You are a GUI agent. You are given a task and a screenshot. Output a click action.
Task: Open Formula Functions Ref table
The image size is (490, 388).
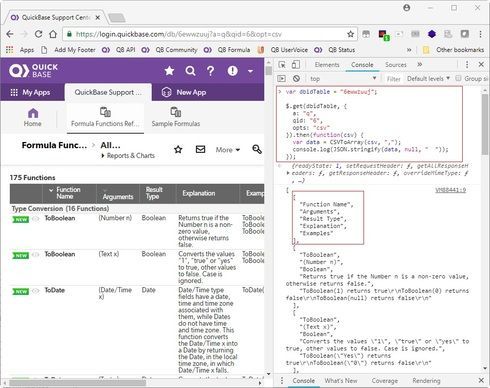105,117
